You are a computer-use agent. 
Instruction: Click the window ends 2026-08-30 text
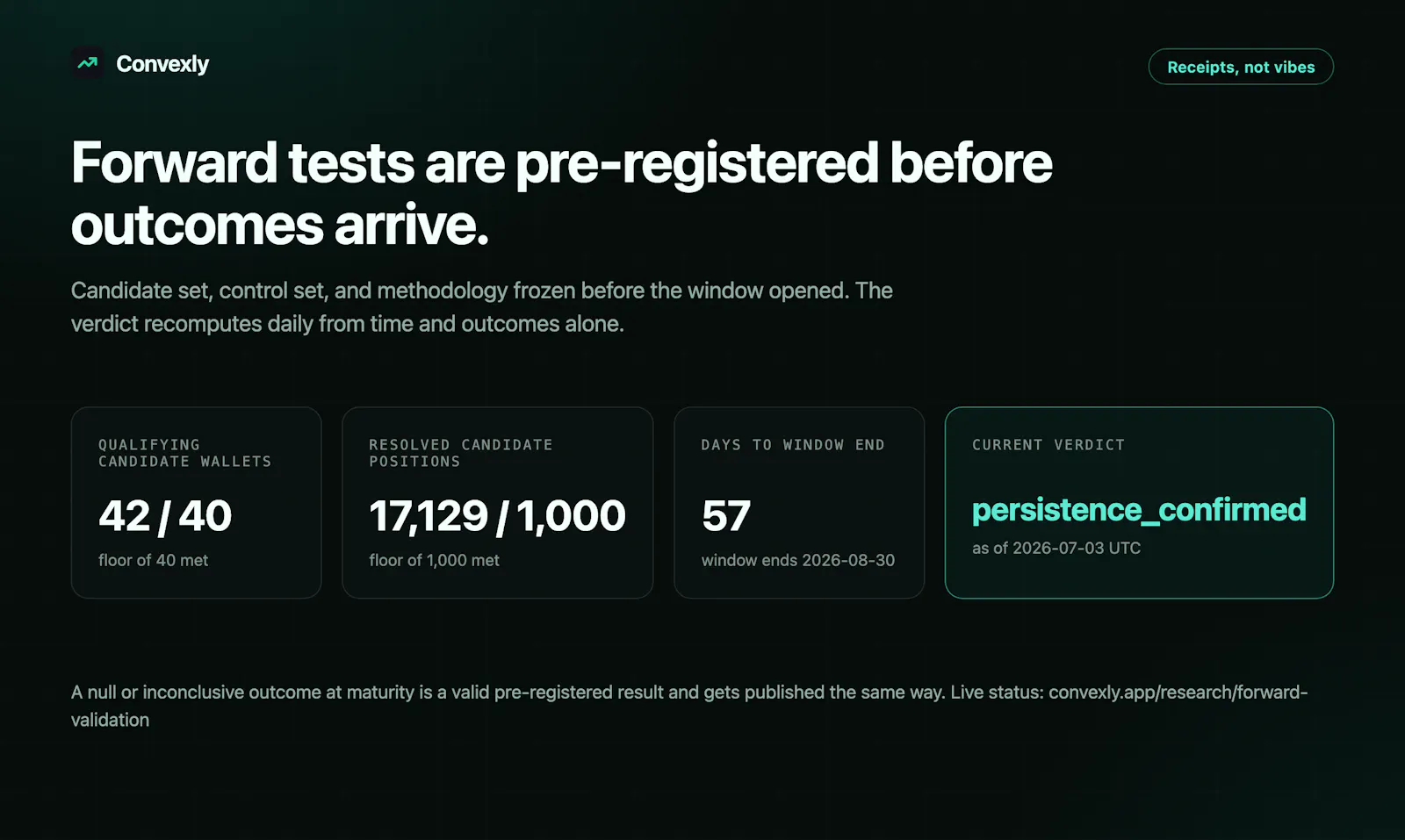[x=798, y=560]
